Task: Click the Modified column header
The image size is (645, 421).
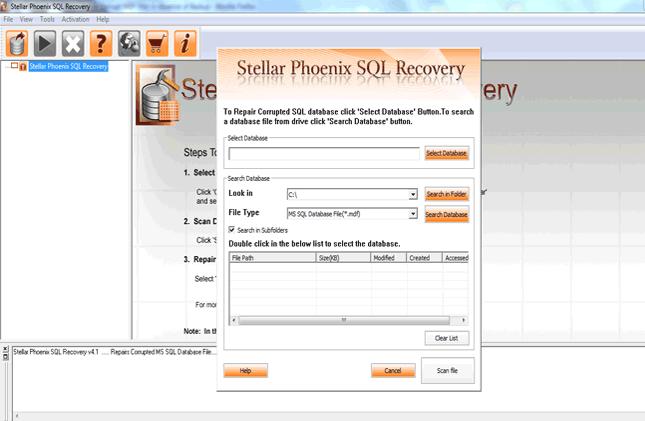Action: tap(388, 258)
